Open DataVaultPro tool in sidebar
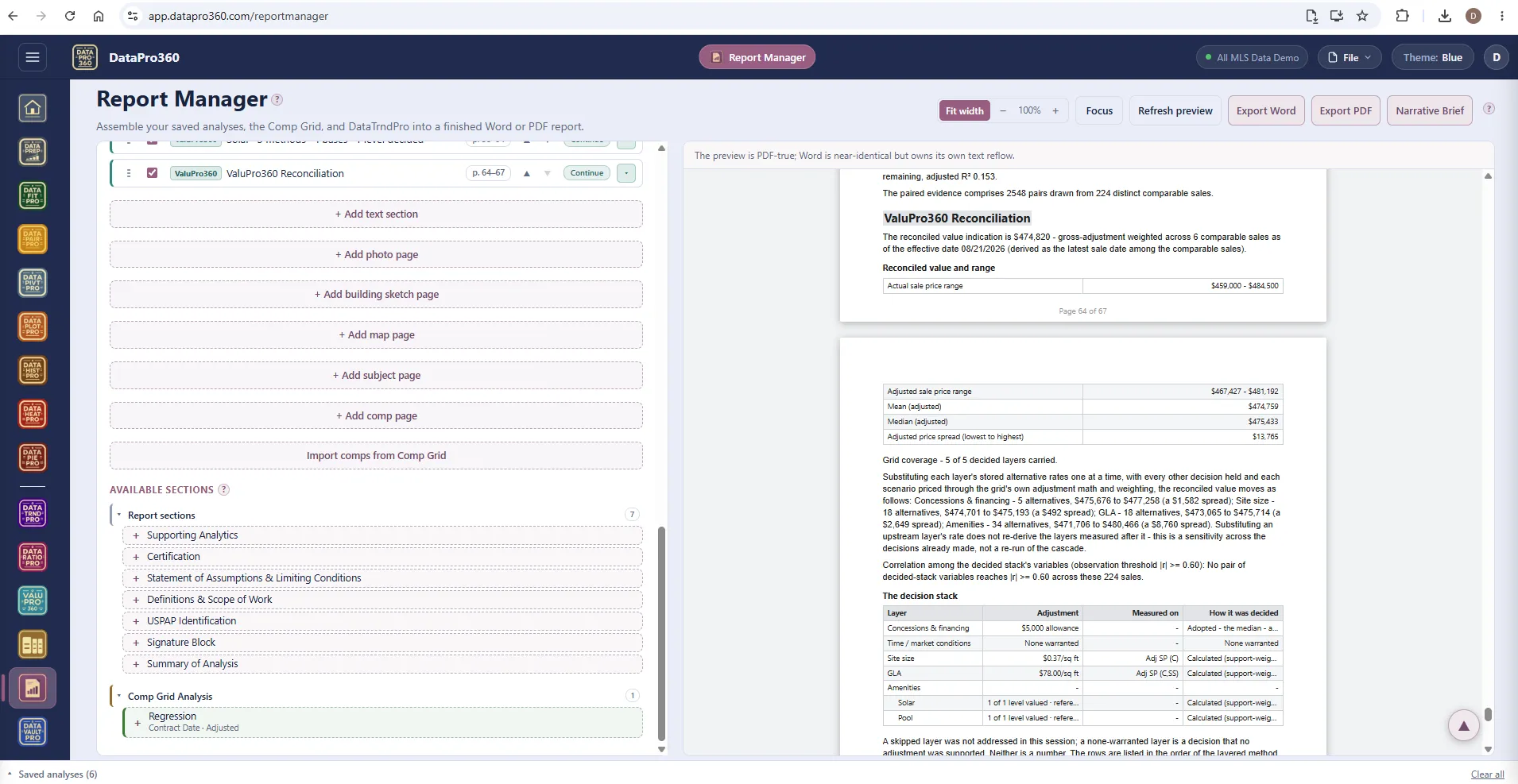 [33, 732]
